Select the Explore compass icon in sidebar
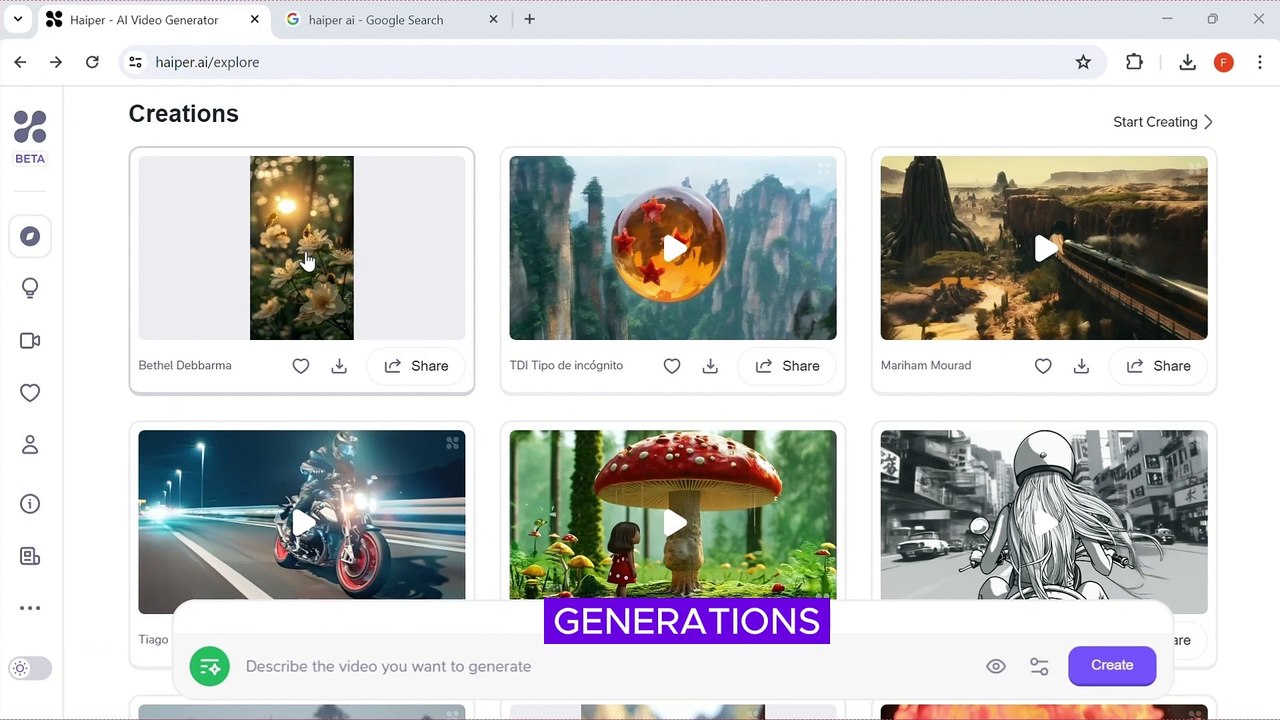 30,236
